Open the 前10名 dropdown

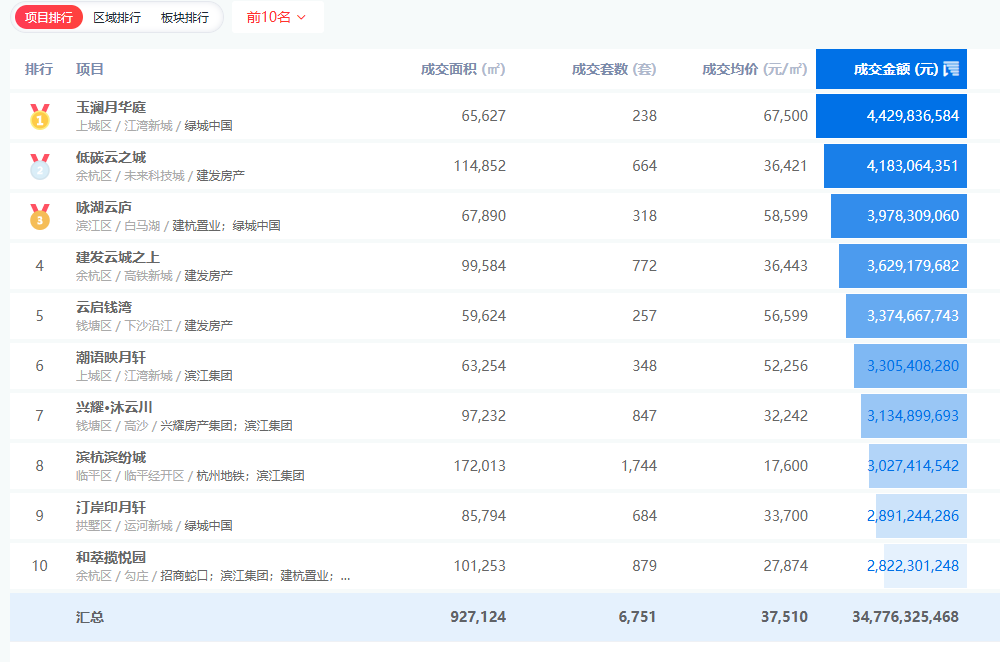tap(277, 17)
